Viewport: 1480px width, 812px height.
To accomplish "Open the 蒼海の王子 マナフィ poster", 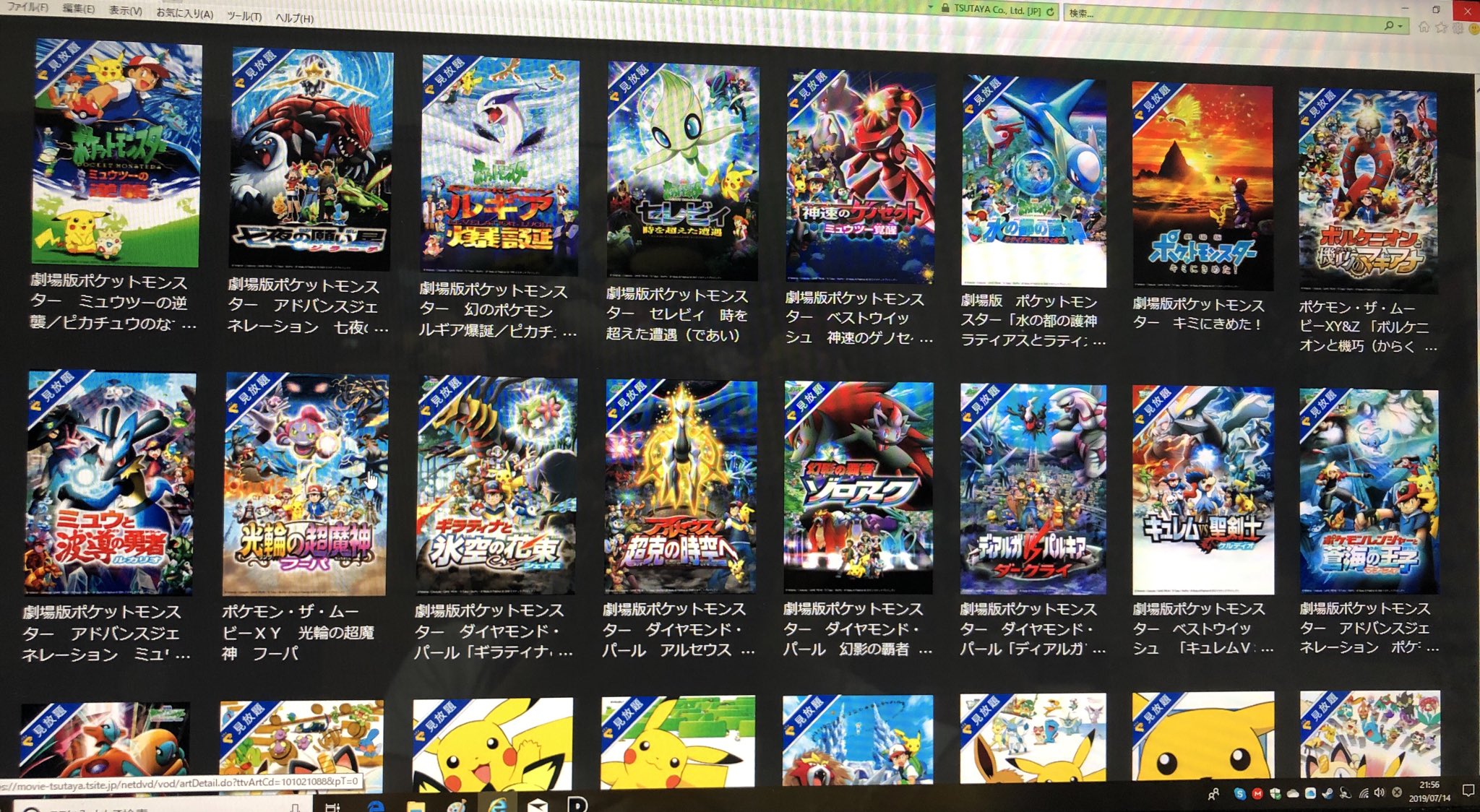I will click(1369, 491).
